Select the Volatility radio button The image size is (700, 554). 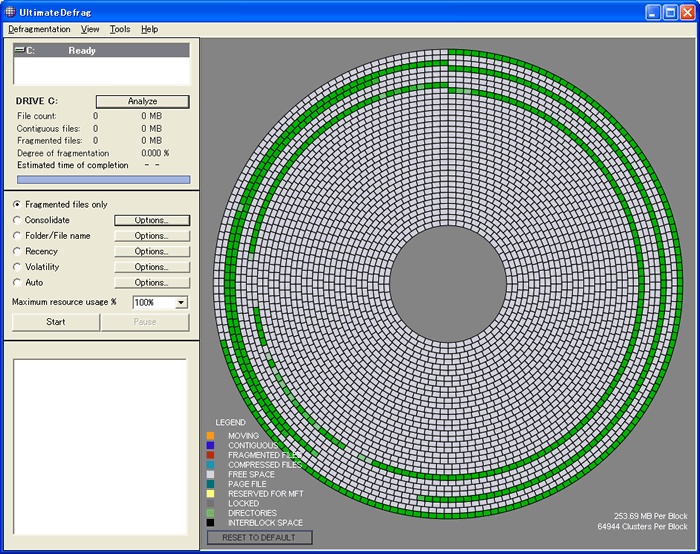pos(17,267)
